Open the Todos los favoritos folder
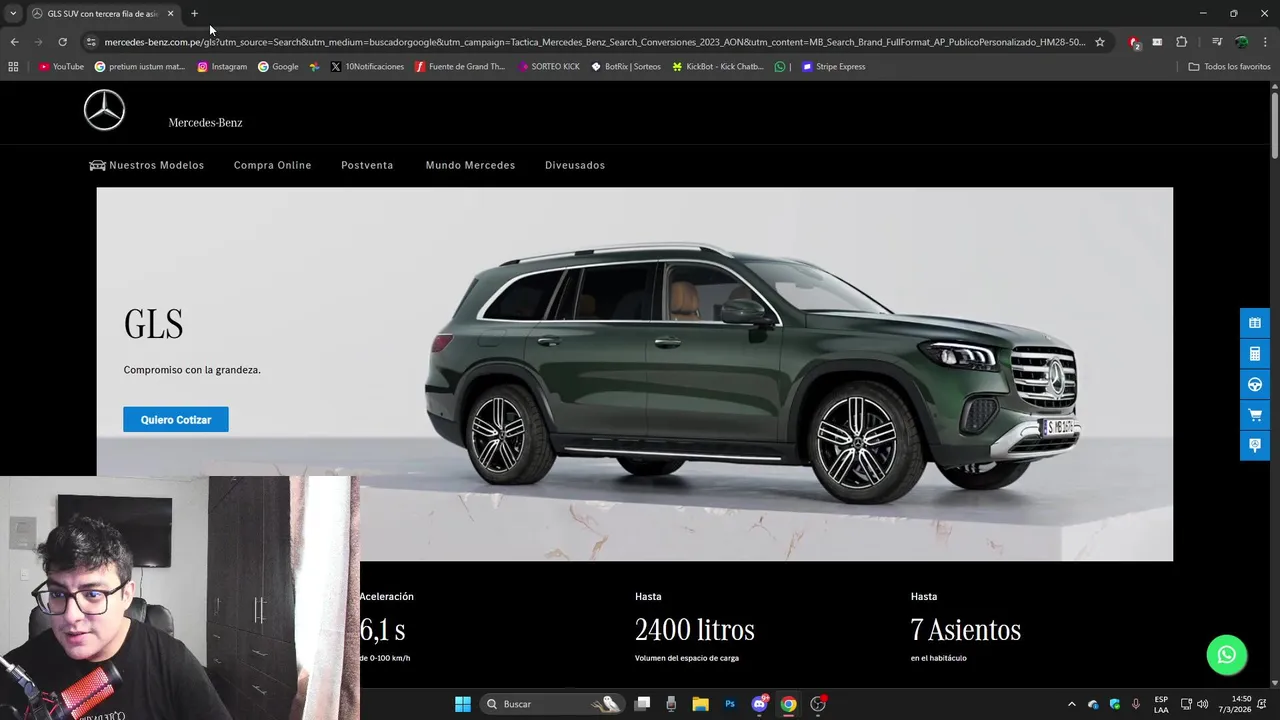 1229,67
